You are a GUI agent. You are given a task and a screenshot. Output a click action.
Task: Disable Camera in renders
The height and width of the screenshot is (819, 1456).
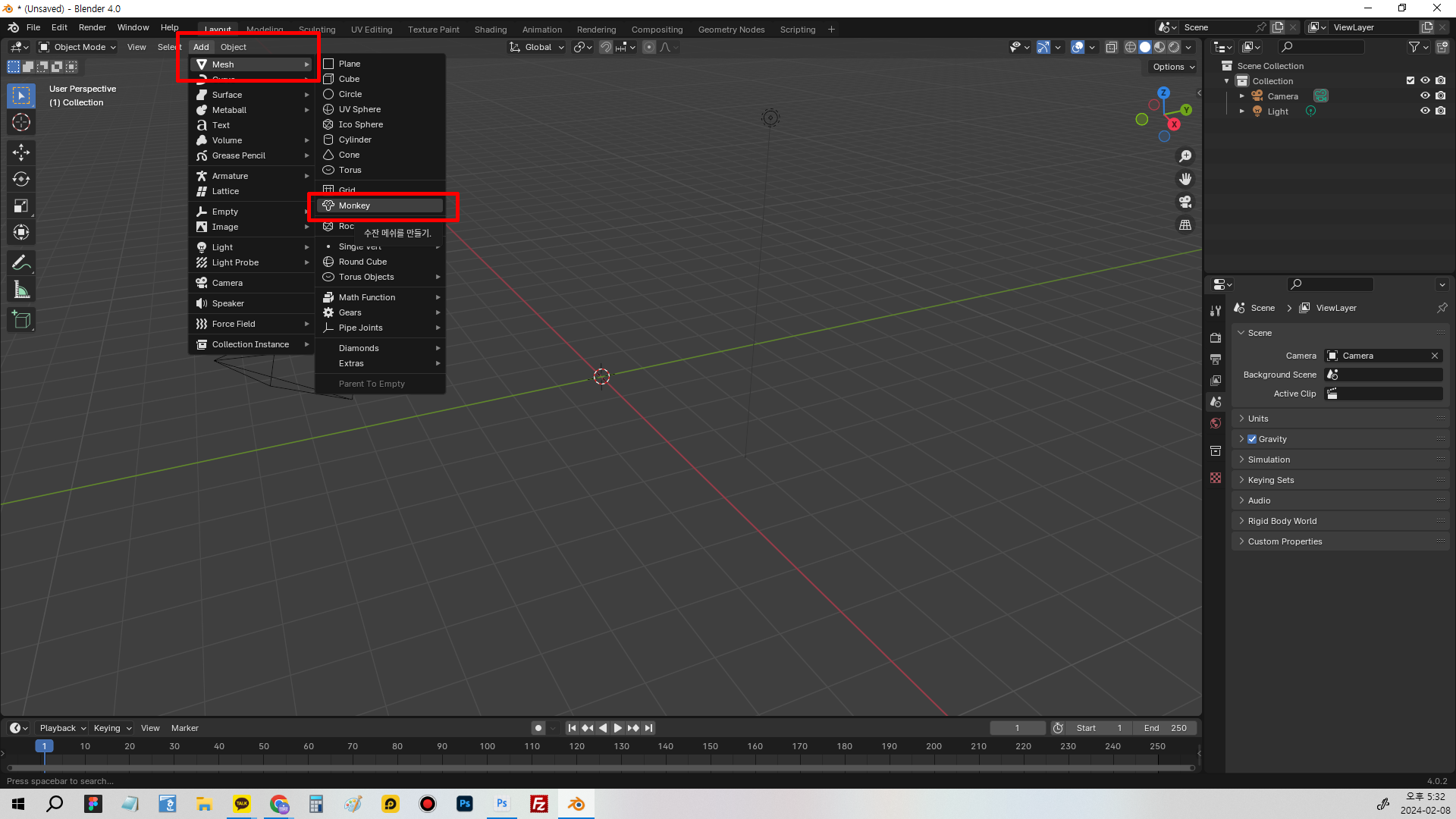tap(1440, 96)
